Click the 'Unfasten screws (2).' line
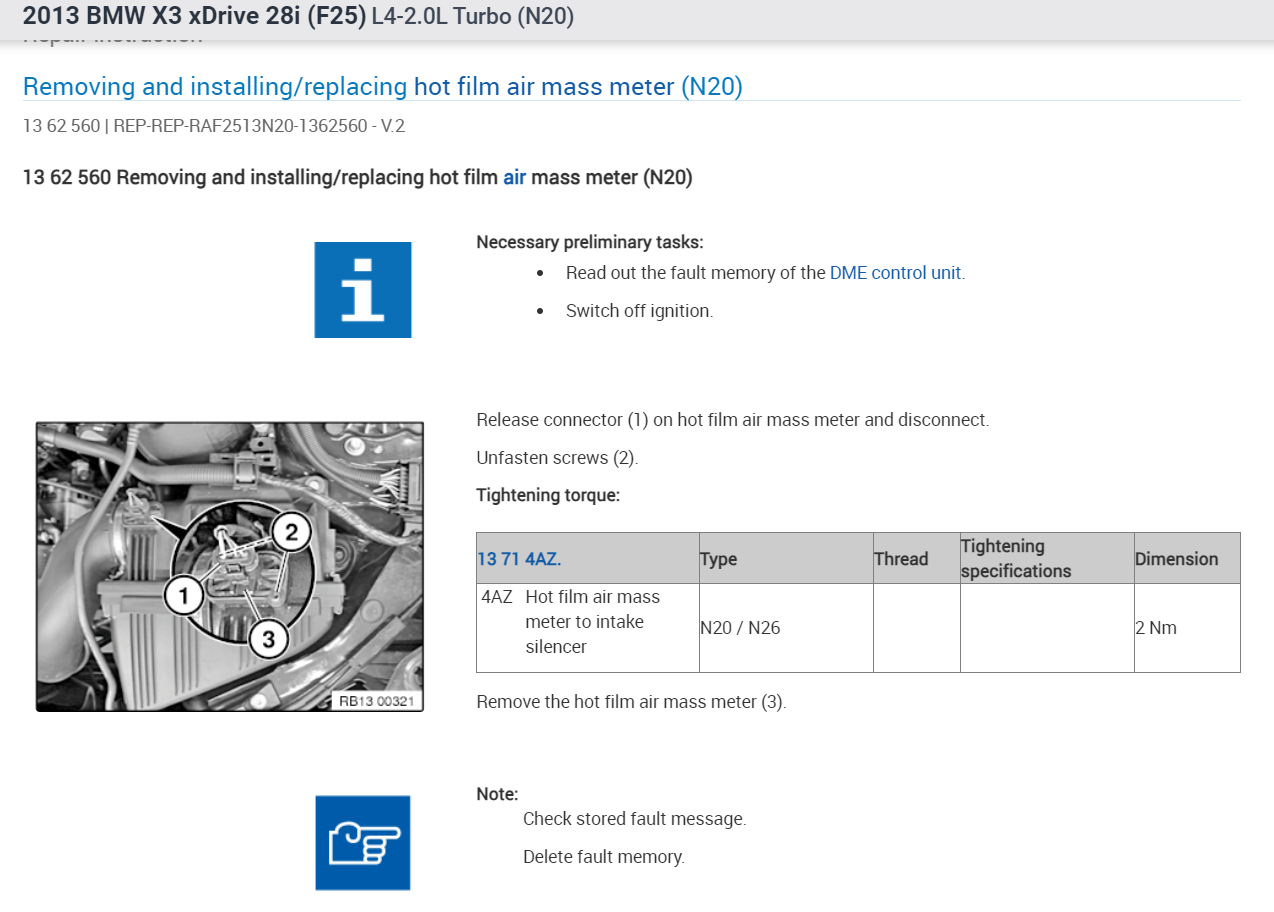 [557, 458]
